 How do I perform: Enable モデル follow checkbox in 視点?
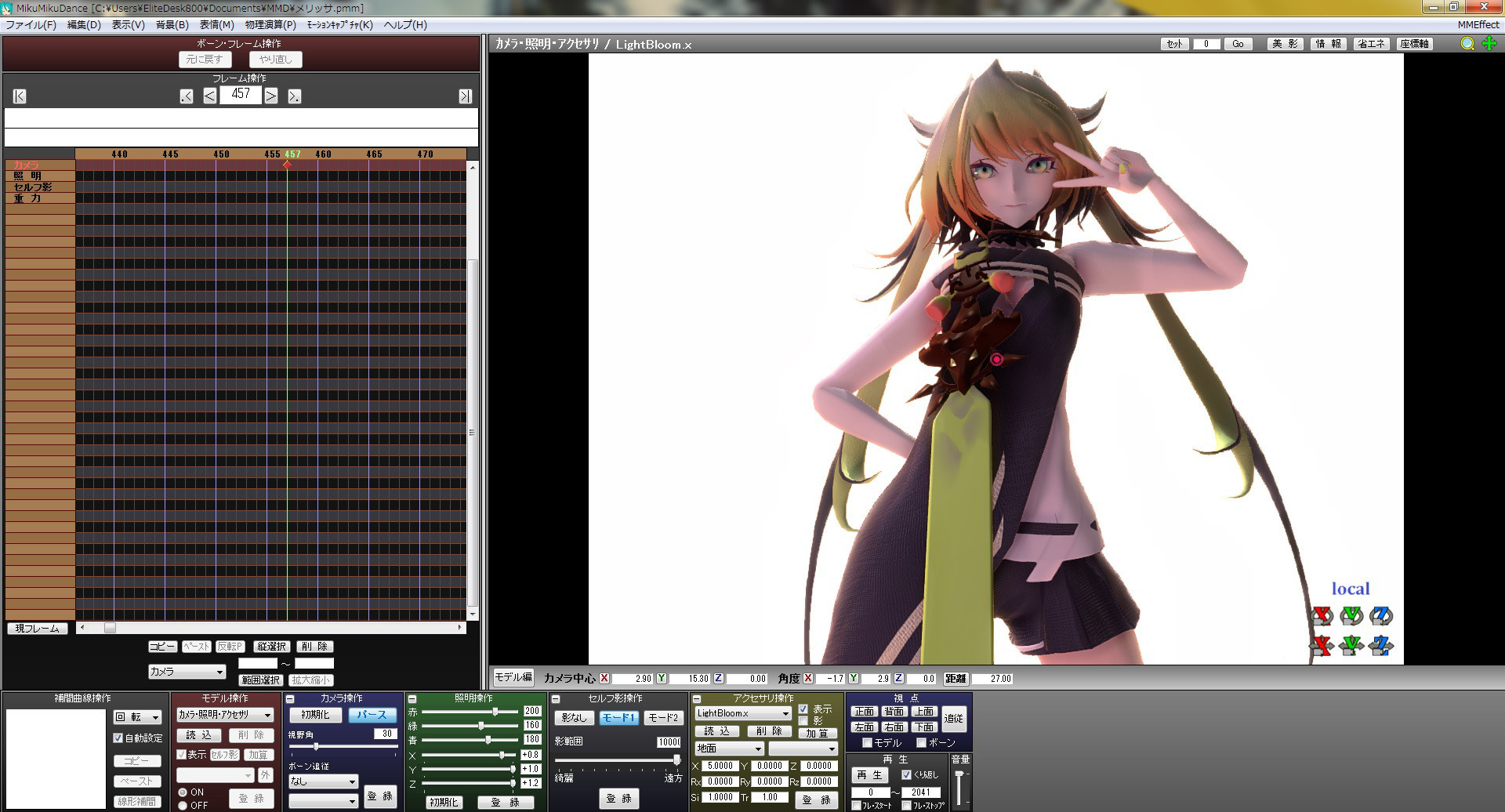coord(867,743)
